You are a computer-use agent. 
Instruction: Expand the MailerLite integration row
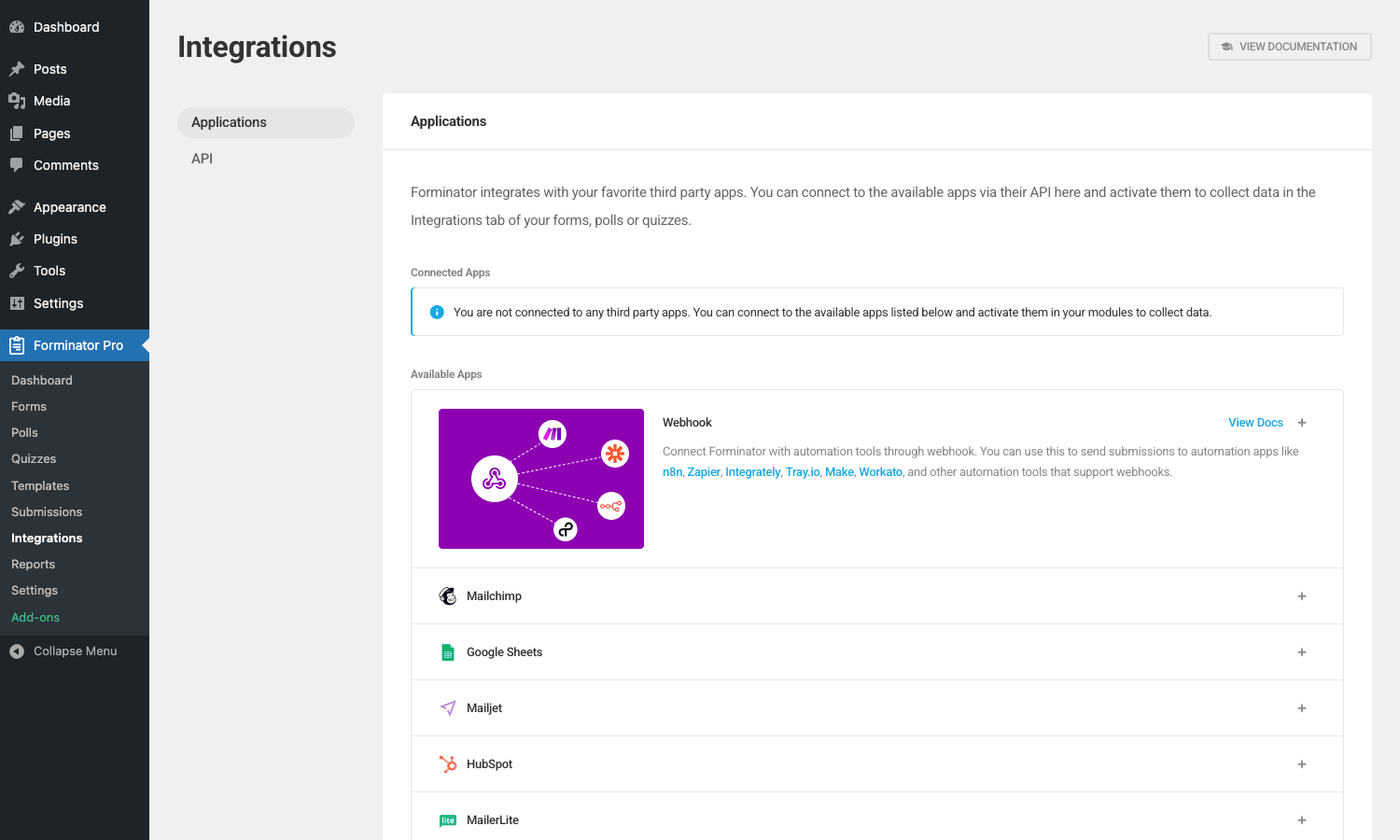[x=1302, y=820]
